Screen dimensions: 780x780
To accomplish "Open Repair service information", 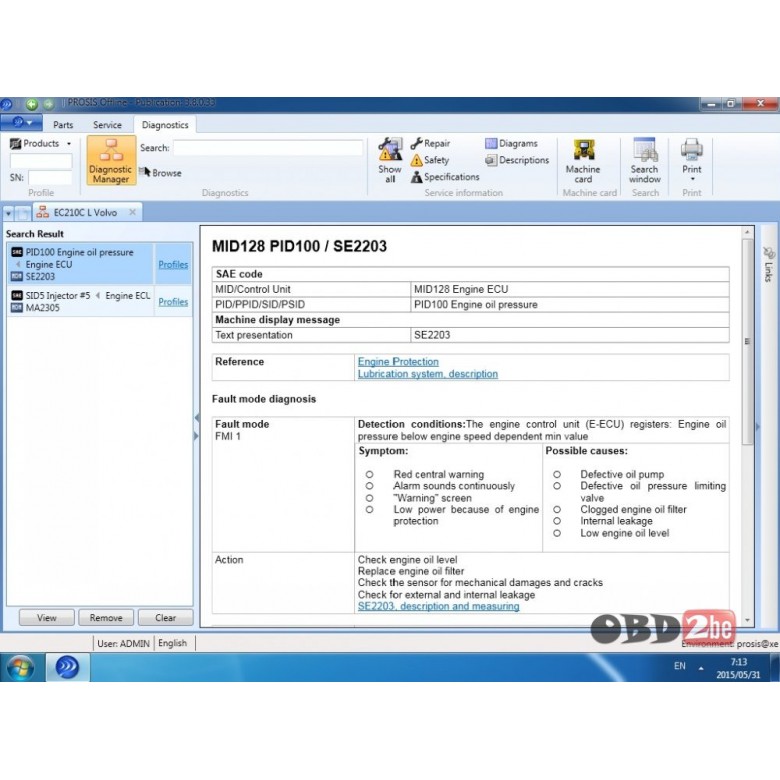I will tap(430, 143).
